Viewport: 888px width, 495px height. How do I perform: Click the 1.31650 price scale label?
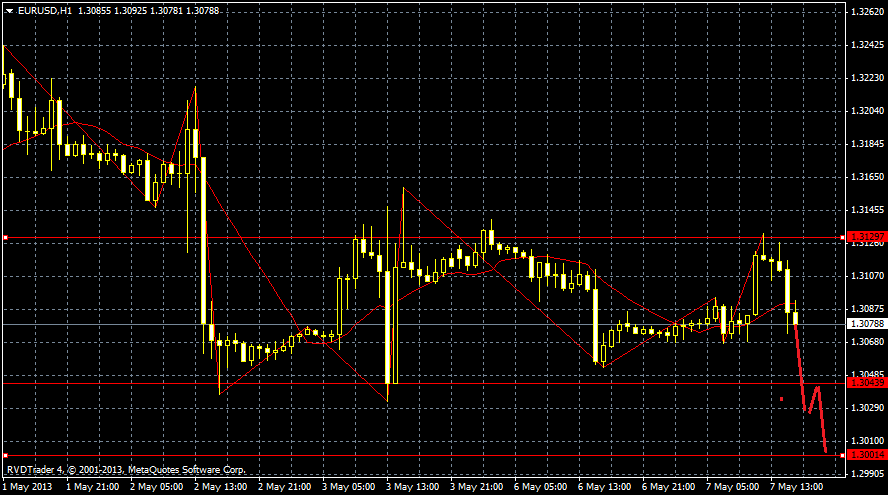click(866, 176)
